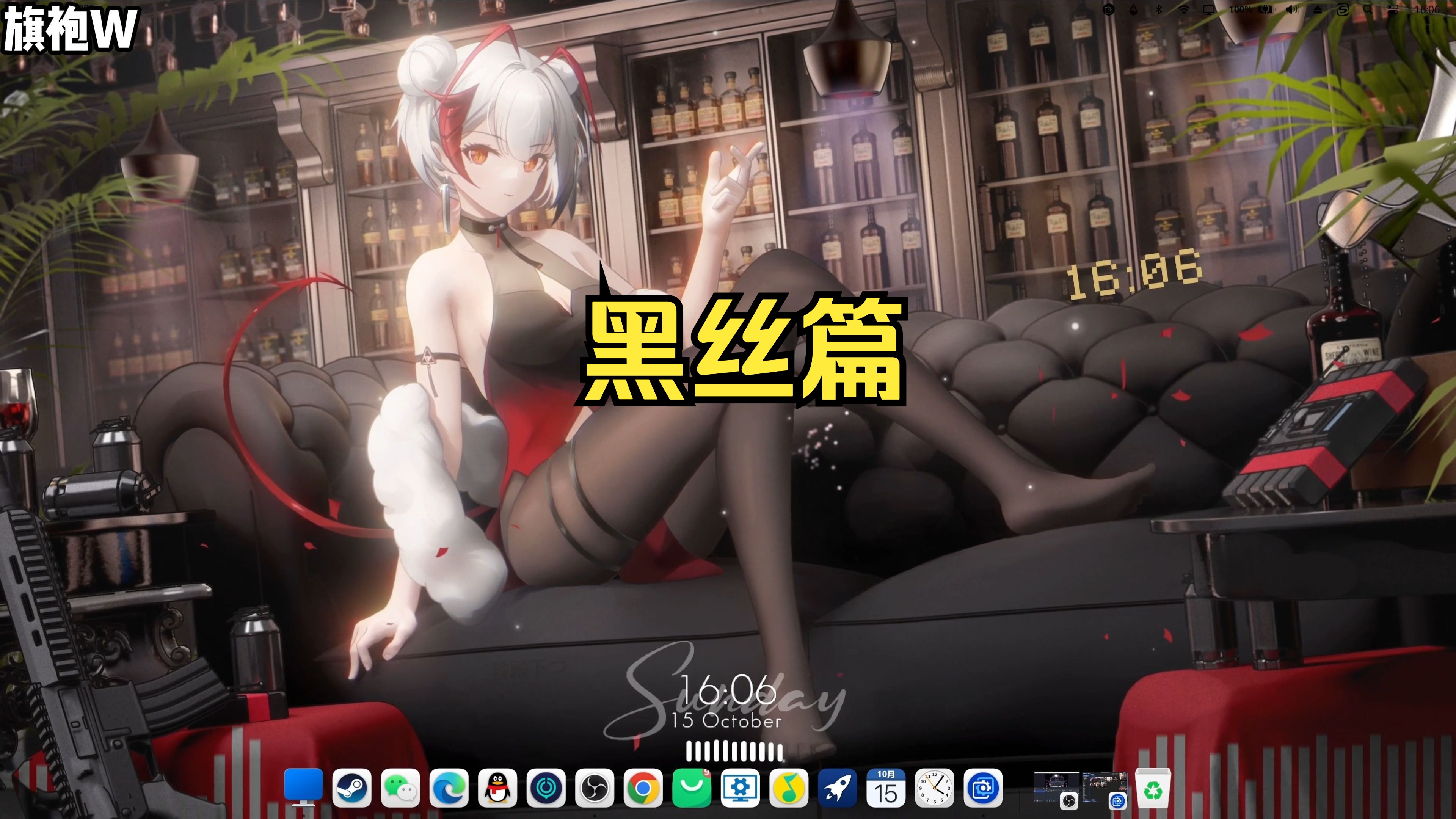This screenshot has width=1456, height=819.
Task: Open Wi-Fi status menu
Action: 1183,9
